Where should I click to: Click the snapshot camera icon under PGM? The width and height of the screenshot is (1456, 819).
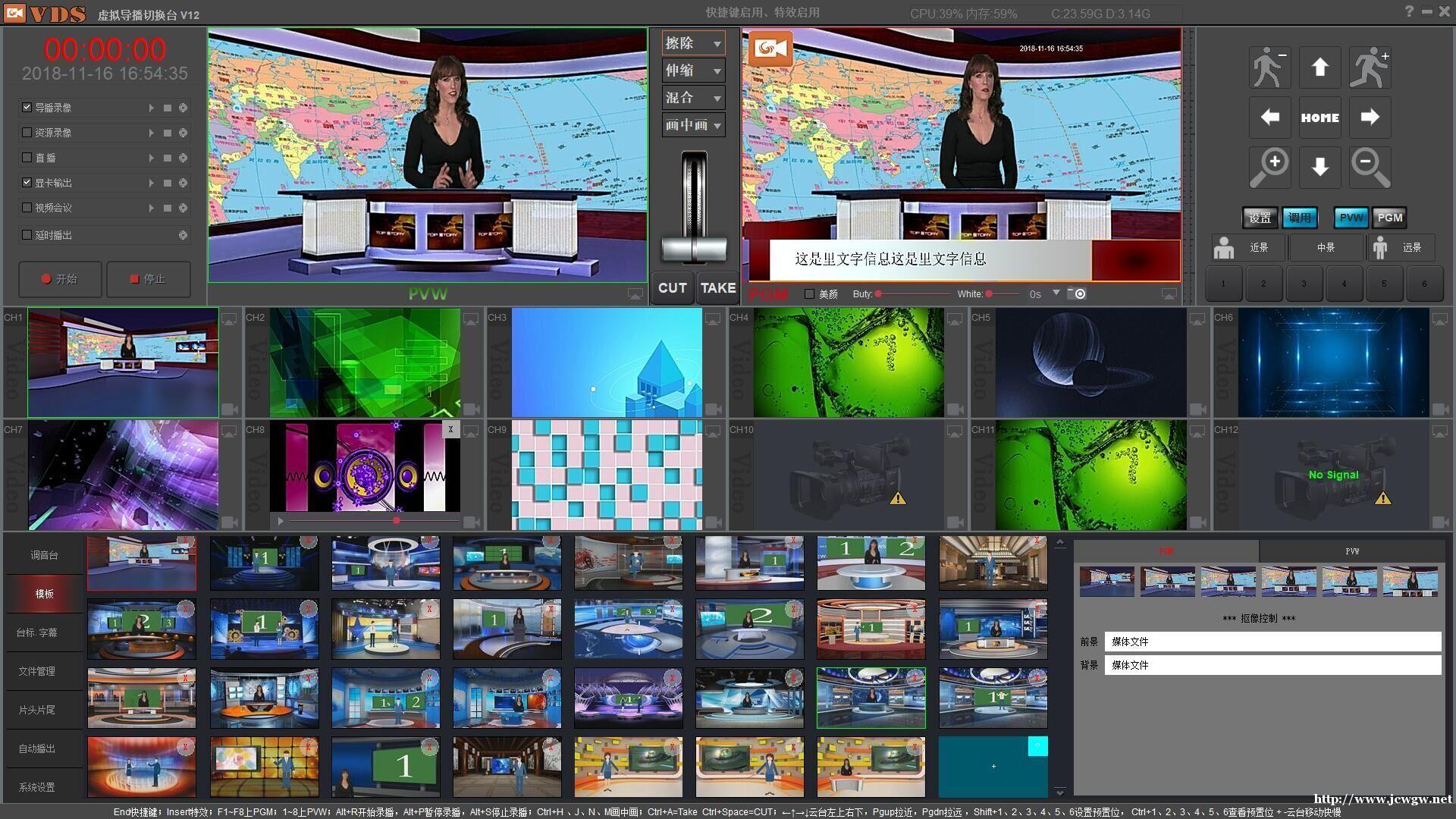click(x=1076, y=293)
